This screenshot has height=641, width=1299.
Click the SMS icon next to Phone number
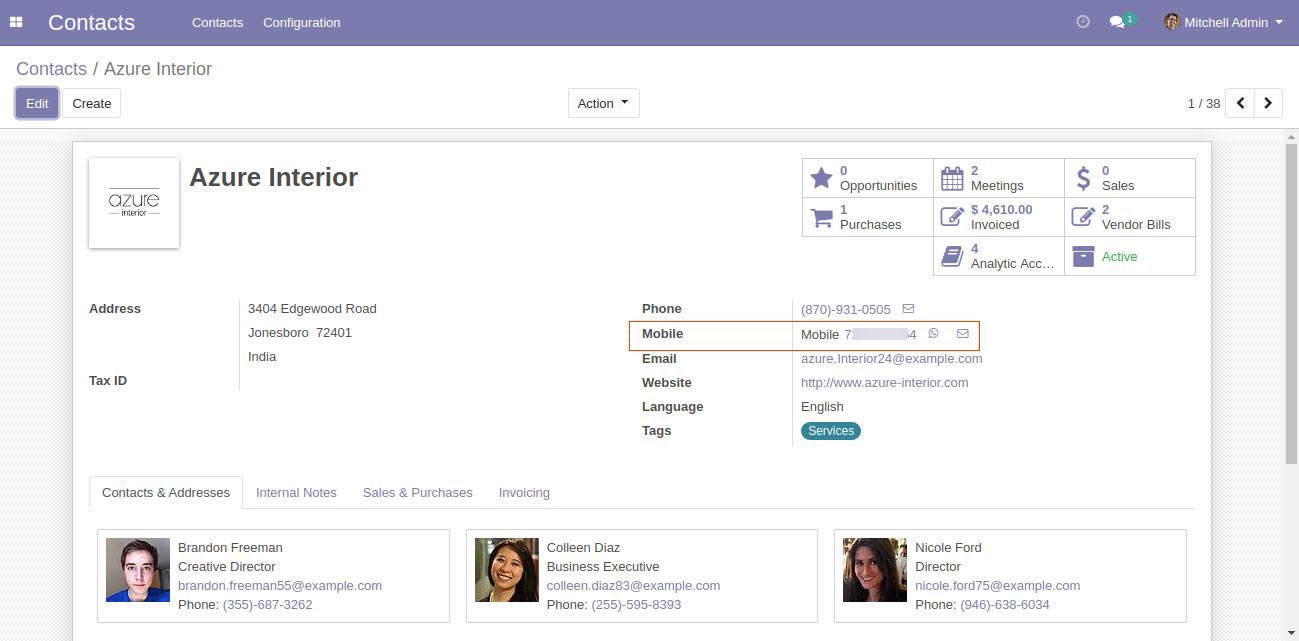pos(908,309)
